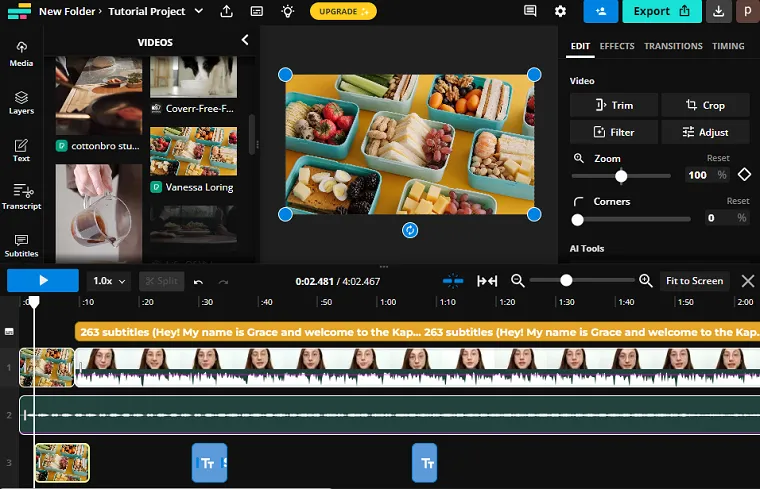This screenshot has height=489, width=760.
Task: Click the lightbulb tips icon
Action: (x=288, y=11)
